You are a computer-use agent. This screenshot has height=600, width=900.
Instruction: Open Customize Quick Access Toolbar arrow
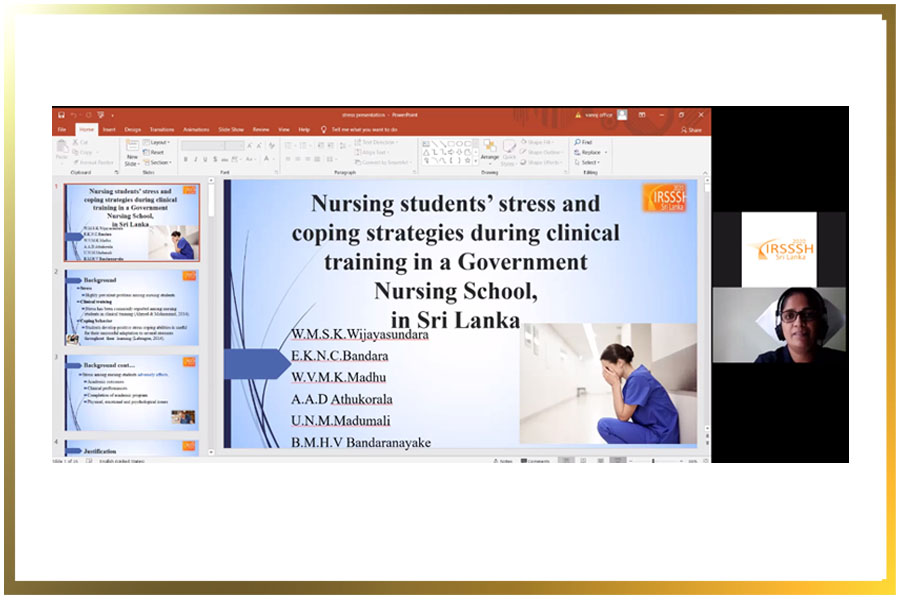(x=112, y=115)
